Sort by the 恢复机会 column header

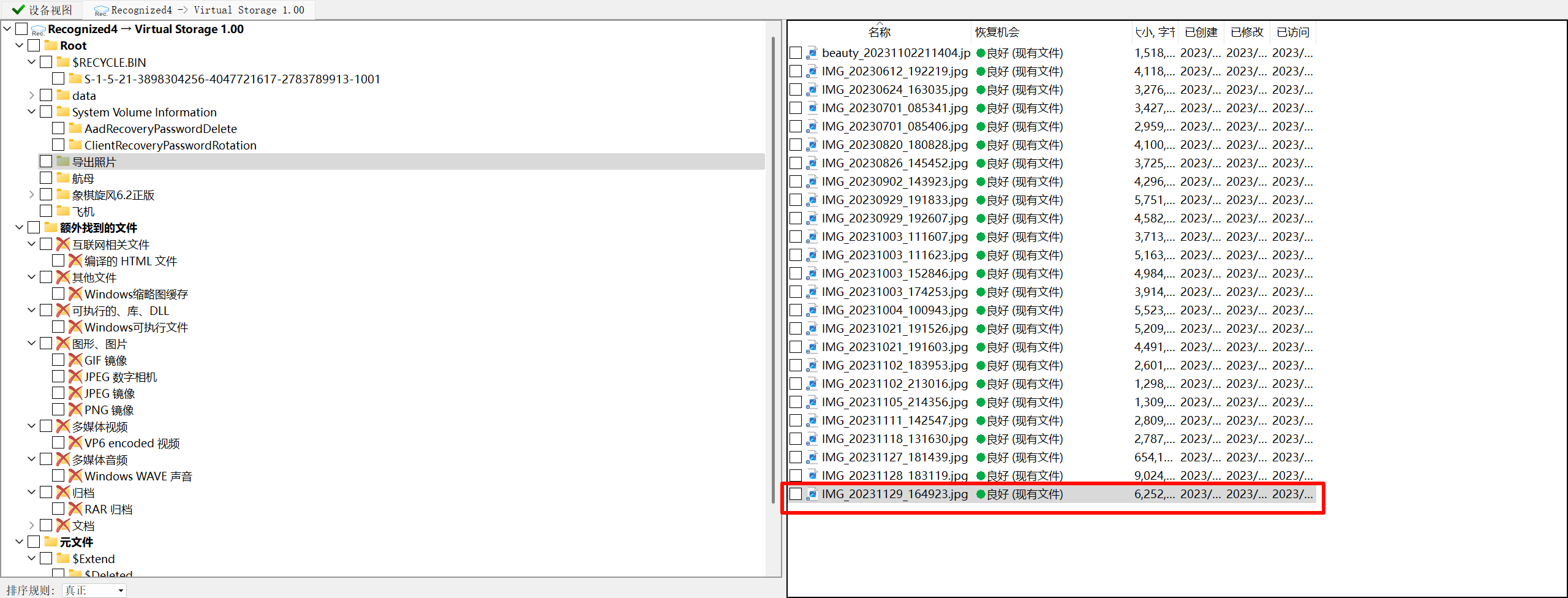click(1051, 32)
